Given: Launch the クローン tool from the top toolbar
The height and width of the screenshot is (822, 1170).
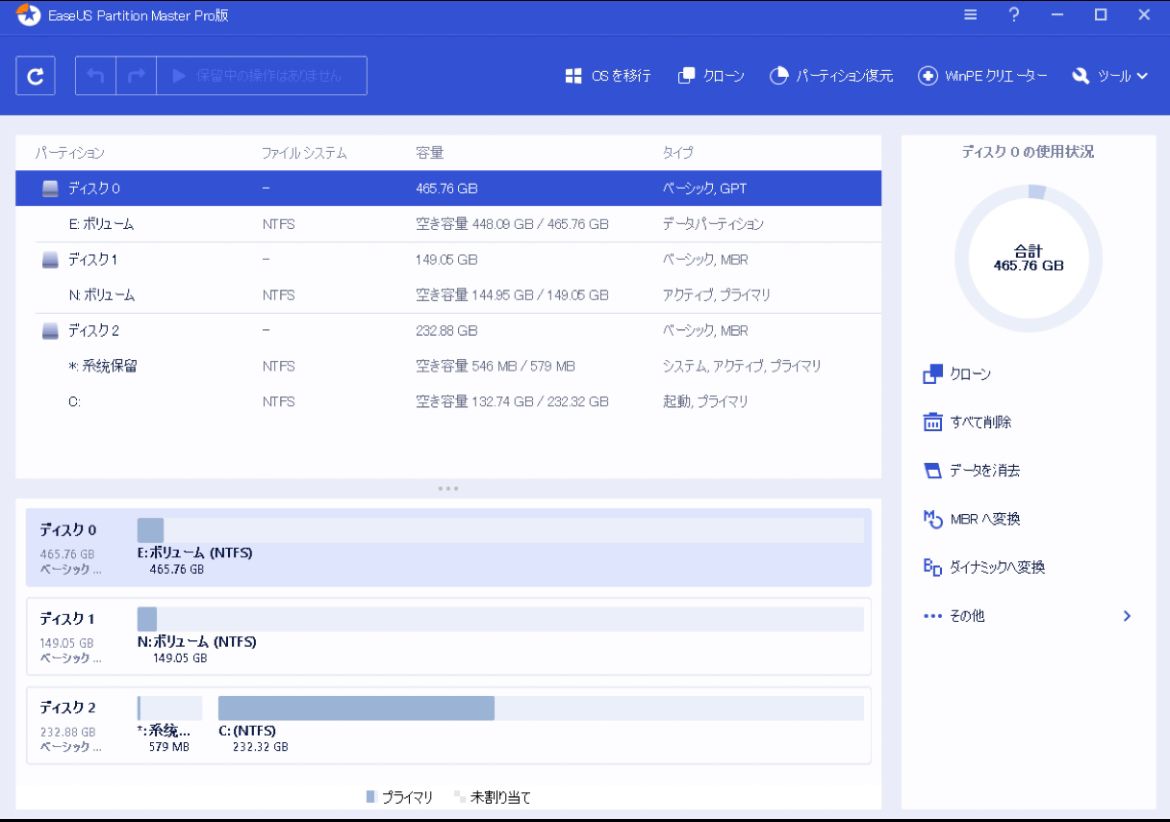Looking at the screenshot, I should pyautogui.click(x=713, y=75).
